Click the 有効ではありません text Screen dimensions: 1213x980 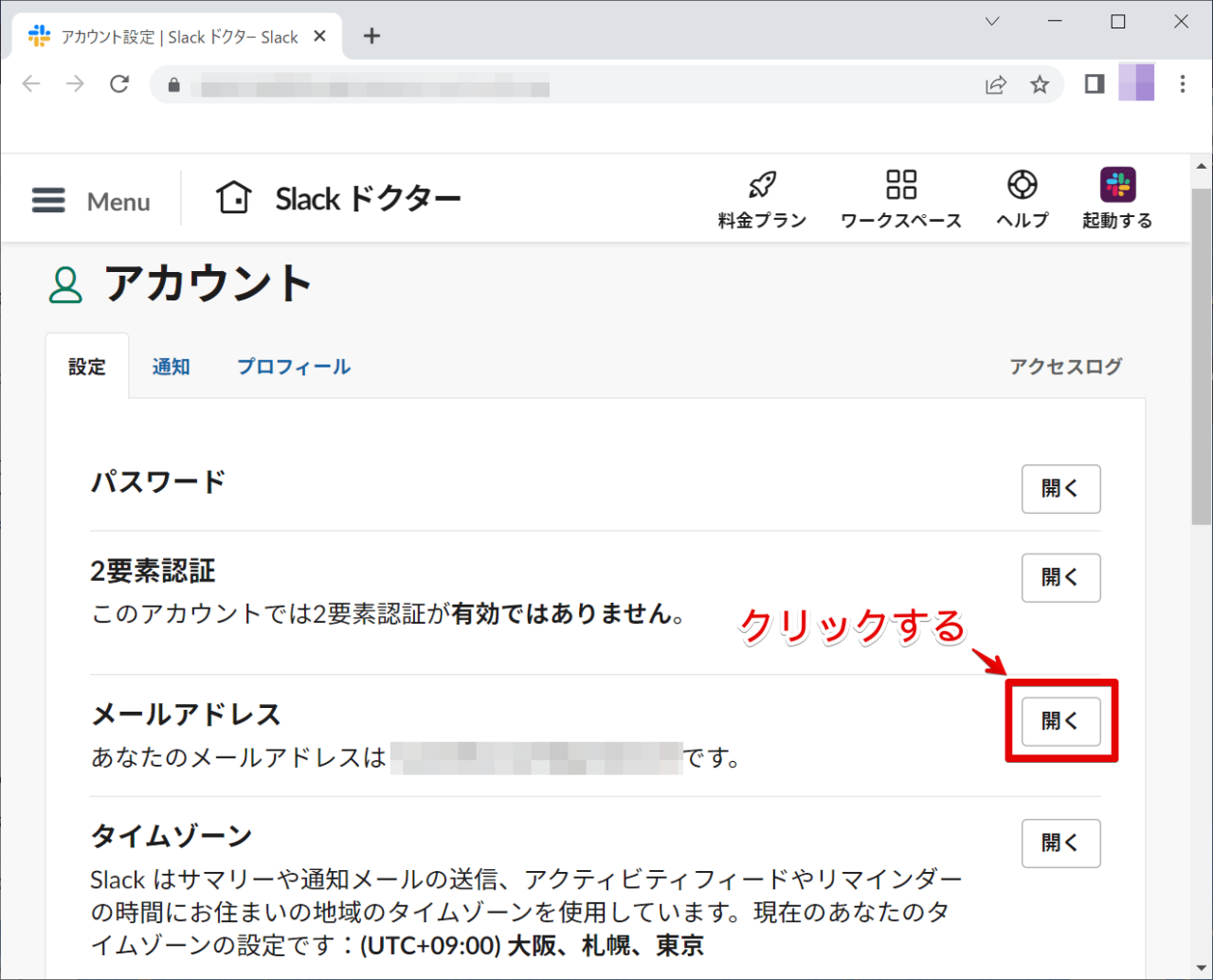coord(561,614)
